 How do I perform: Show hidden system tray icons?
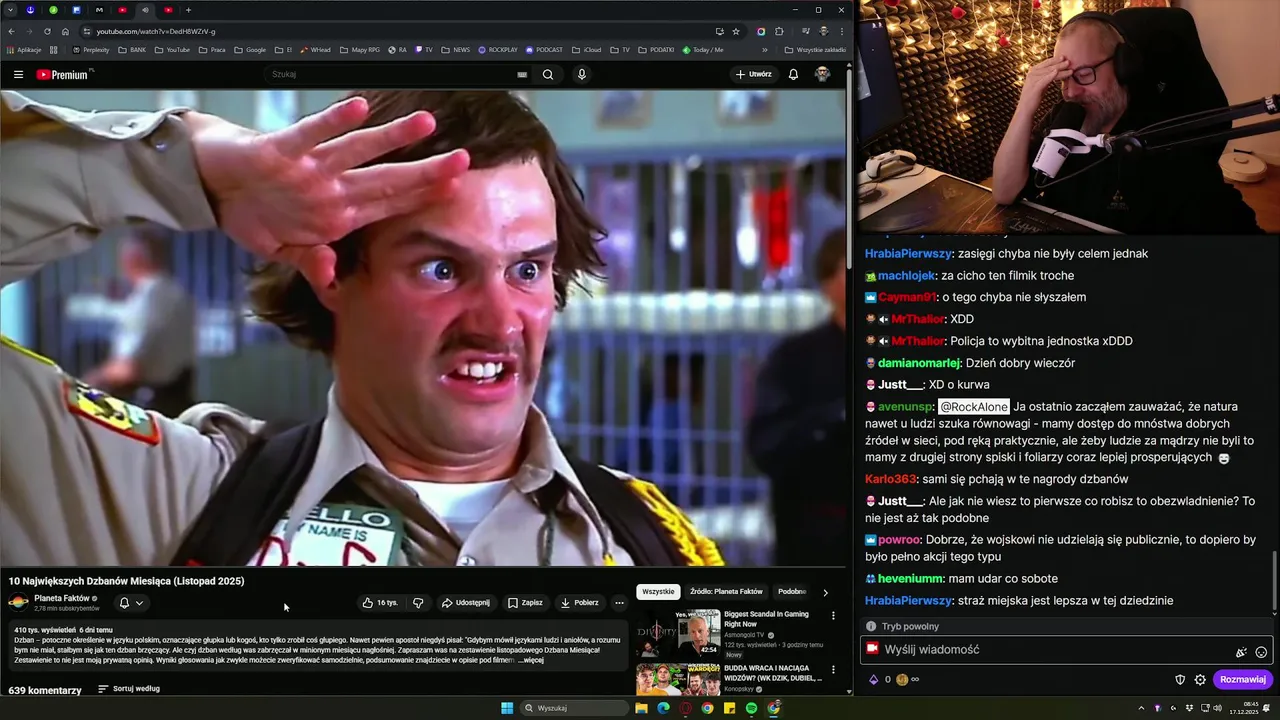coord(1141,708)
